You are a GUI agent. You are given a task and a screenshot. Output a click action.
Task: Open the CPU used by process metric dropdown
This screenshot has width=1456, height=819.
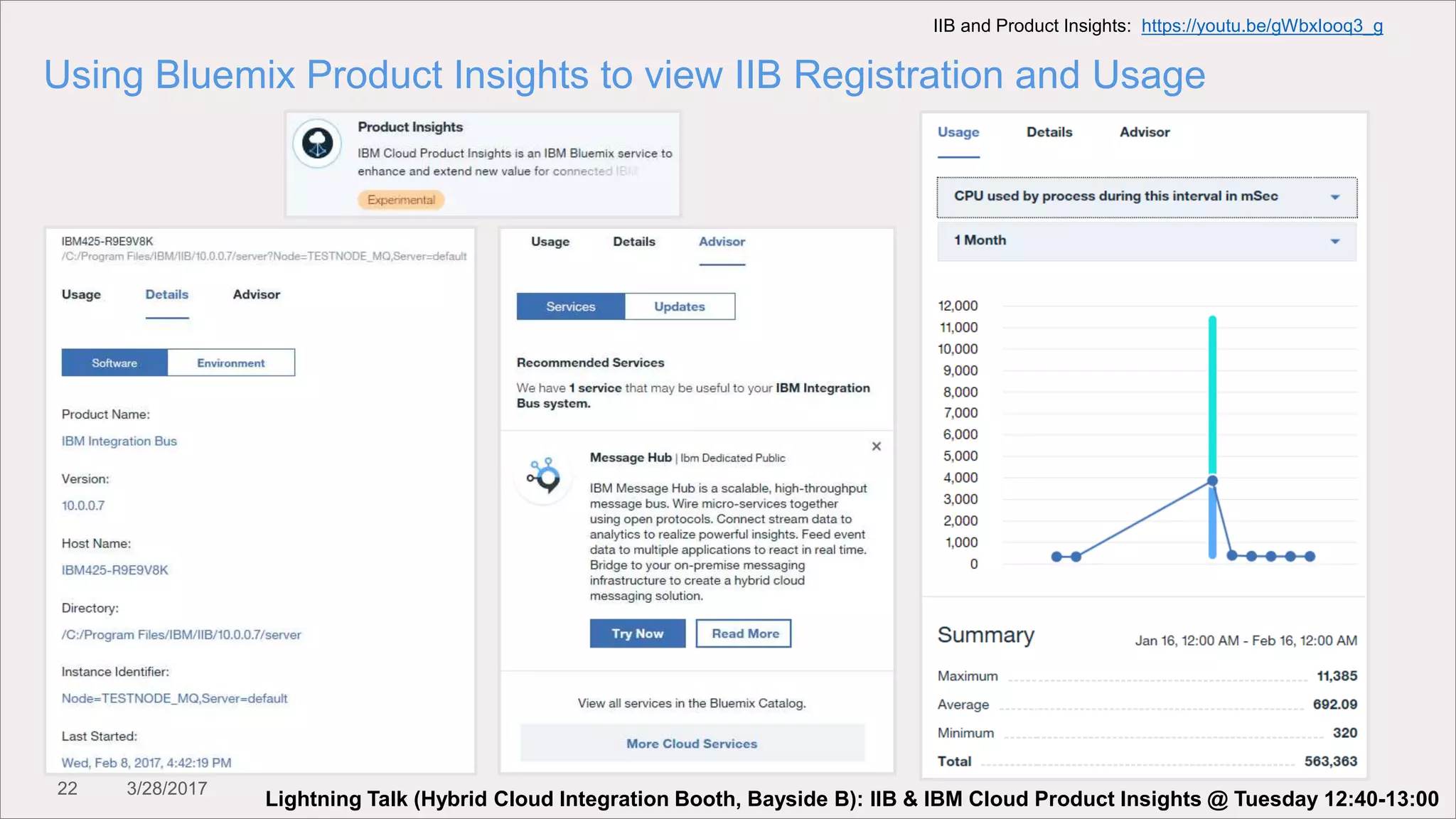(x=1147, y=197)
